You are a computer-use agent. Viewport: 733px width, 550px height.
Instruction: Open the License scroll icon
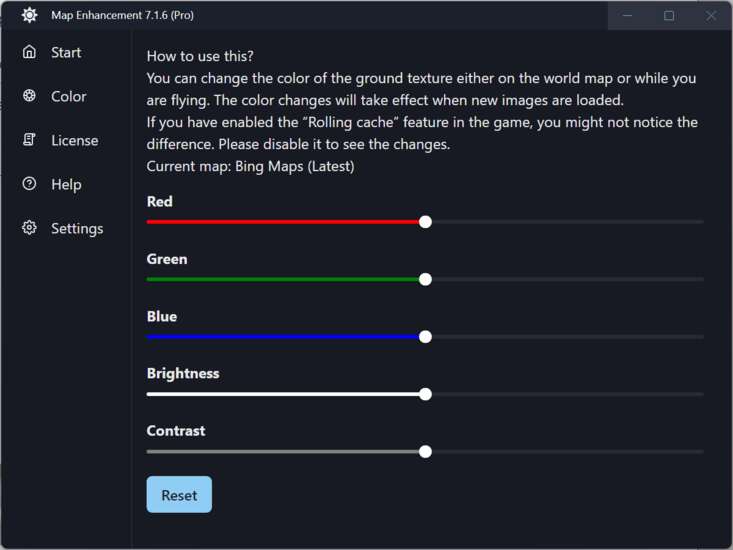[29, 140]
